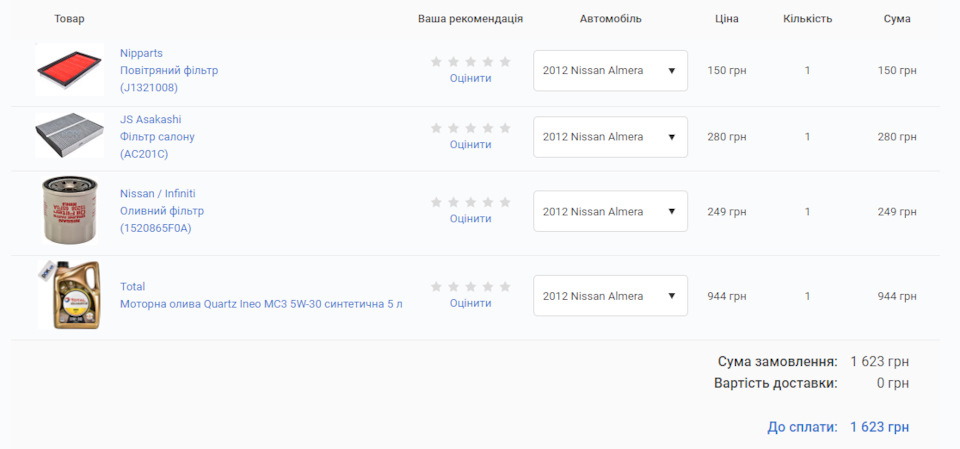Open car dropdown for Total motor oil
Image resolution: width=960 pixels, height=449 pixels.
[x=610, y=296]
